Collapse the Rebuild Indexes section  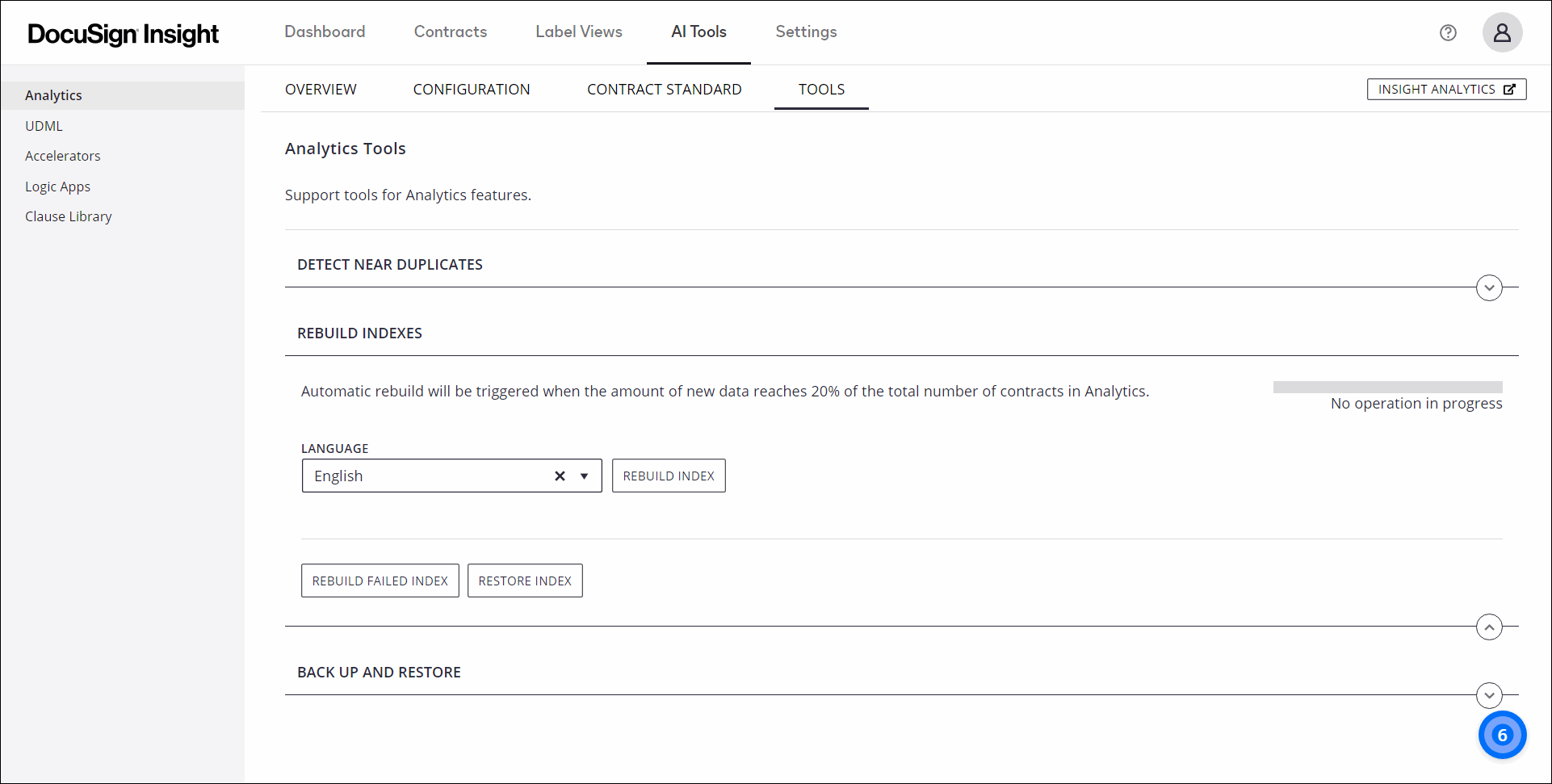(1489, 627)
